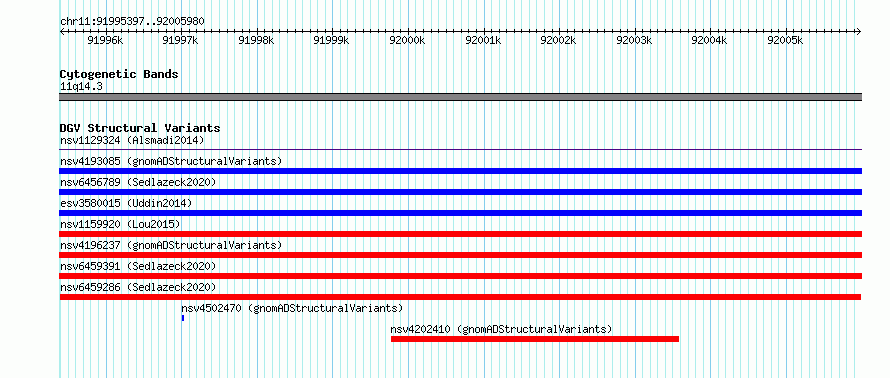Open variant label nsv1159920 (Lou2015)
Screen dimensions: 890x378
(120, 224)
